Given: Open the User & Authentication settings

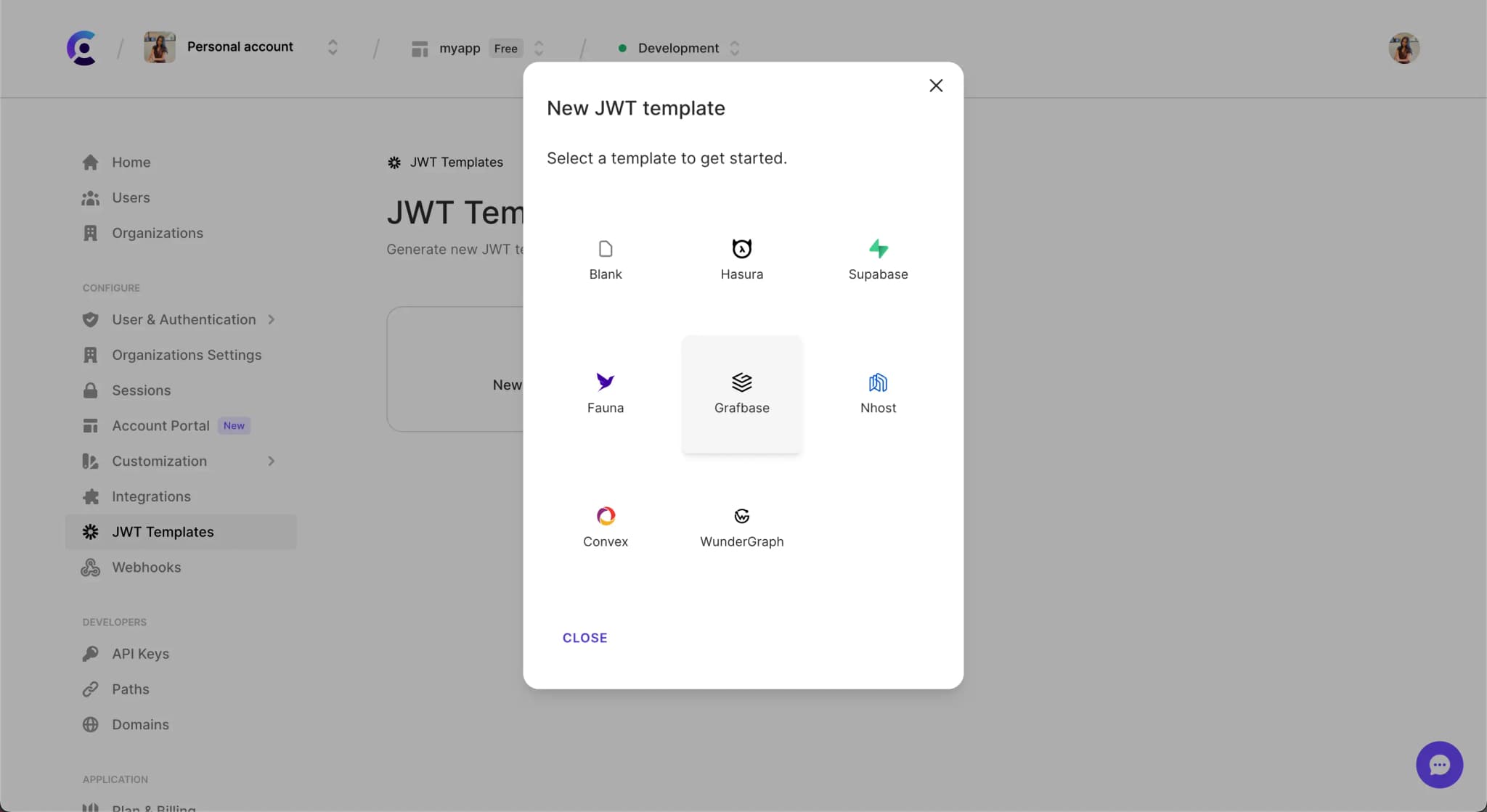Looking at the screenshot, I should click(183, 321).
